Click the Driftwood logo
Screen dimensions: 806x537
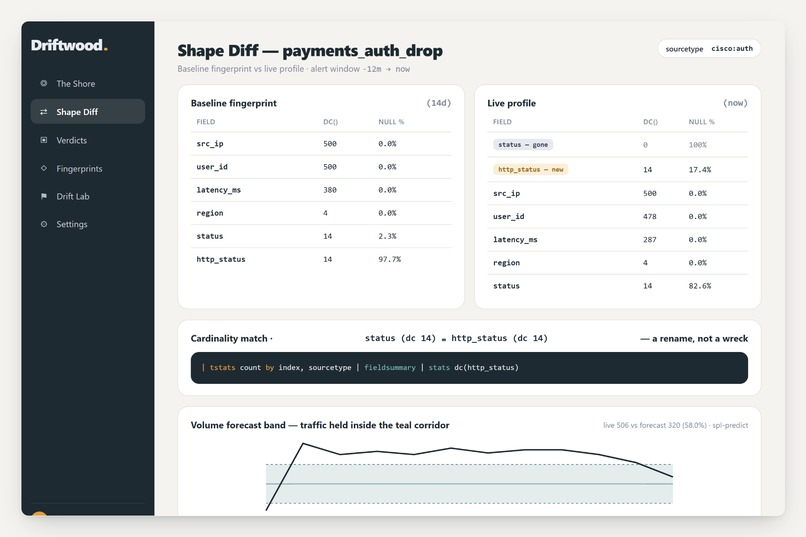click(x=69, y=45)
